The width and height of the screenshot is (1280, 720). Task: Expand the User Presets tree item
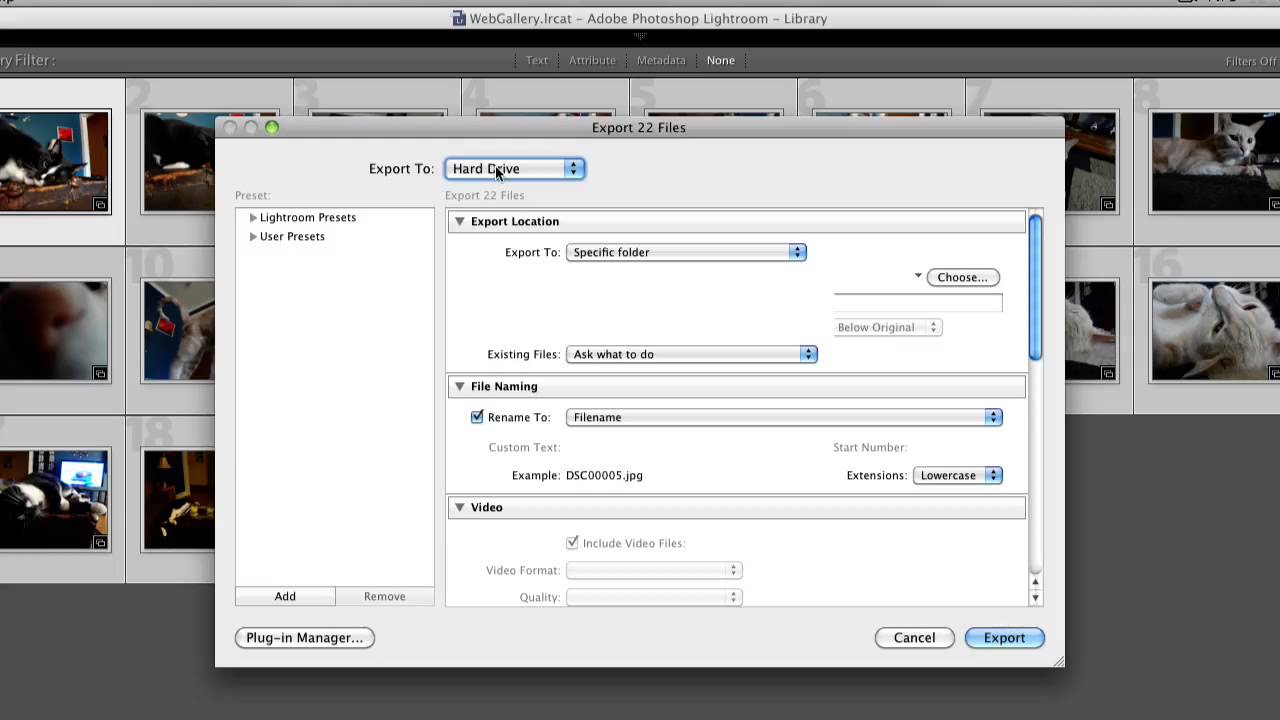pyautogui.click(x=253, y=236)
